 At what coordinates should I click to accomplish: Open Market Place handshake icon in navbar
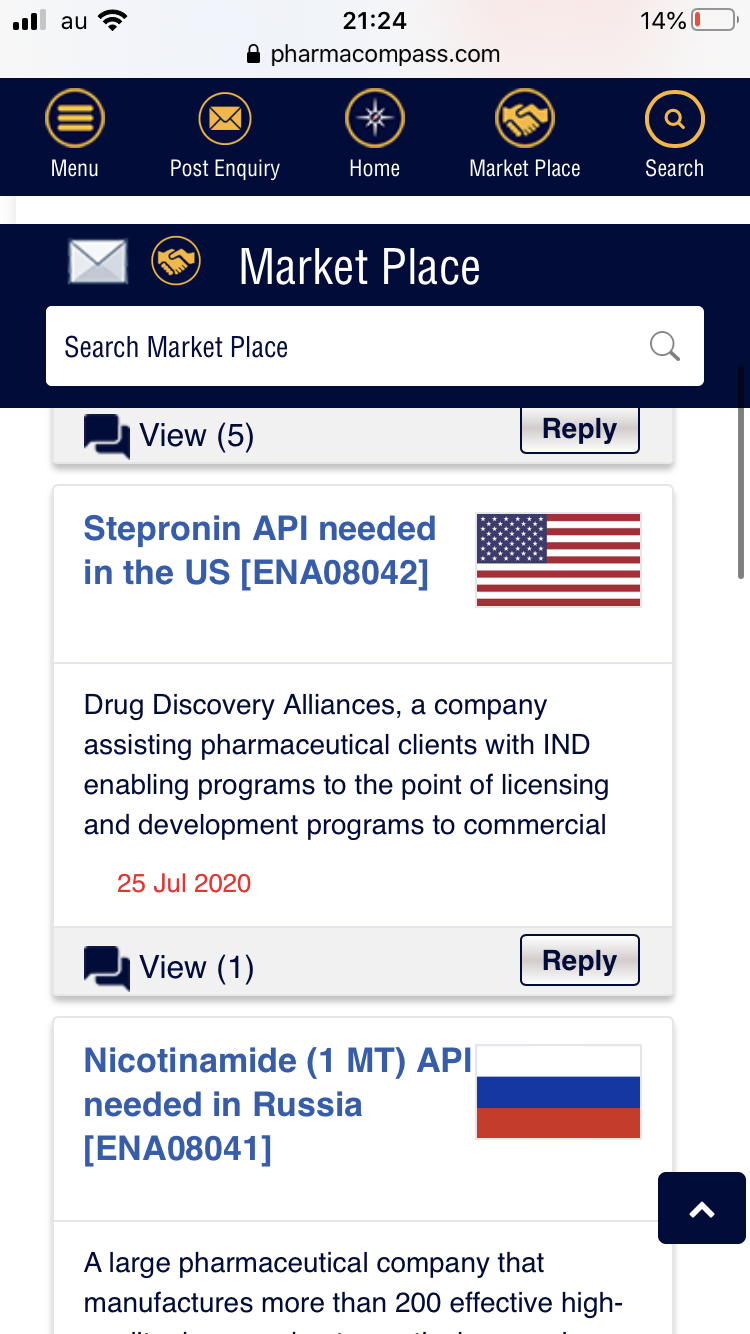(x=525, y=121)
